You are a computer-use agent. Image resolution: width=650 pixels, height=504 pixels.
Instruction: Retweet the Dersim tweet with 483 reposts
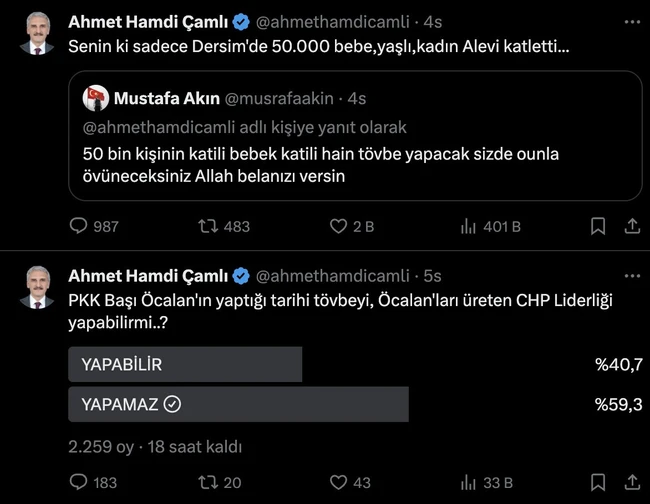[208, 227]
